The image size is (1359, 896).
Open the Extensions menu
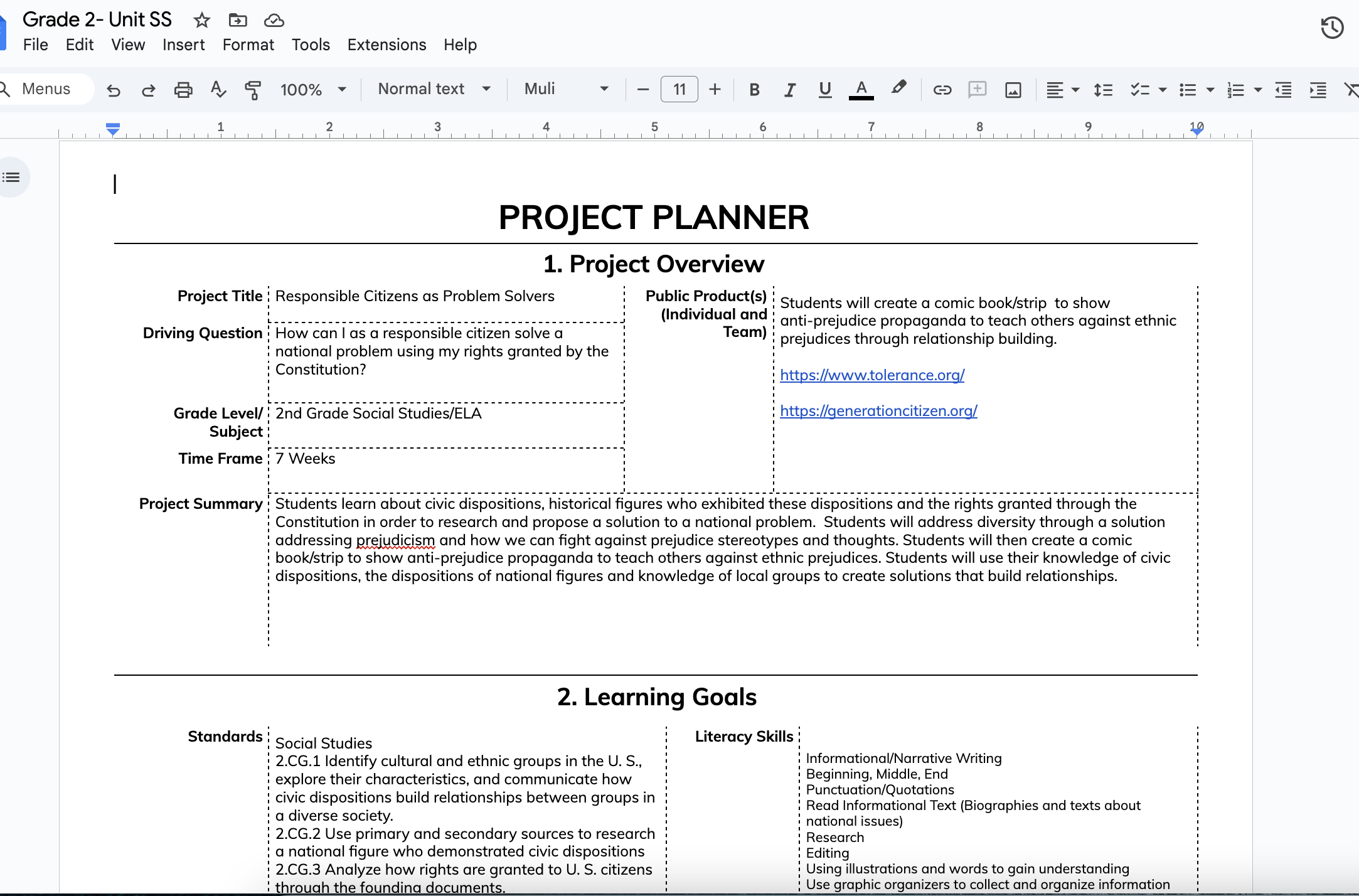pos(386,45)
